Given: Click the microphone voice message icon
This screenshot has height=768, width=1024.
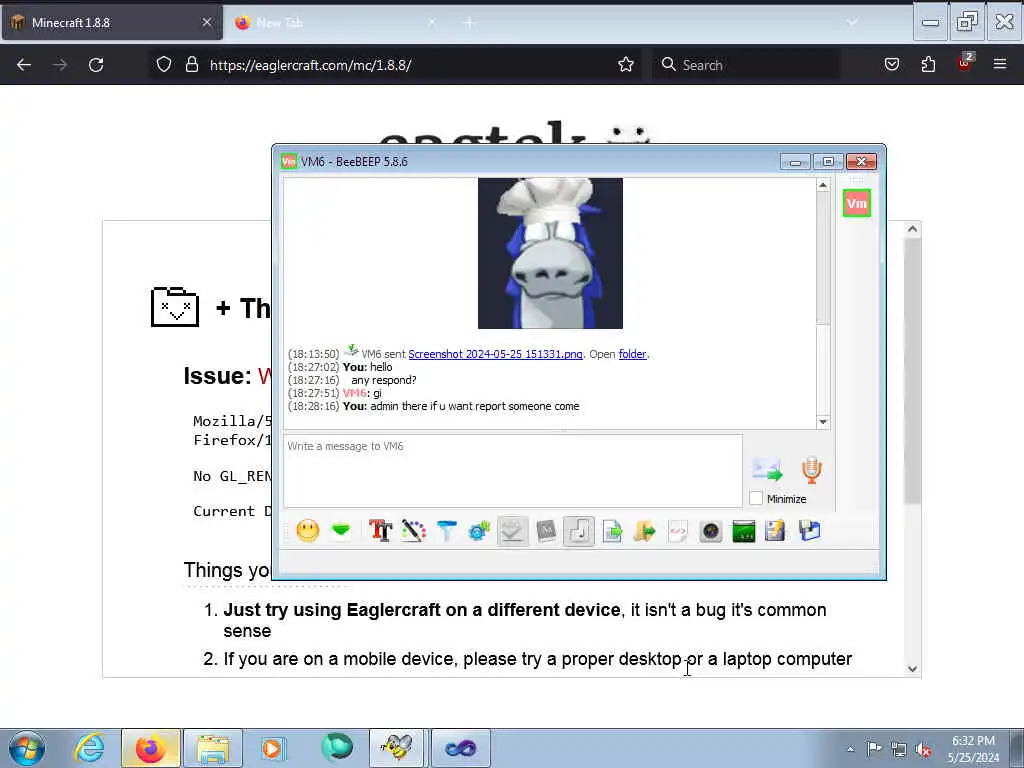Looking at the screenshot, I should [812, 470].
